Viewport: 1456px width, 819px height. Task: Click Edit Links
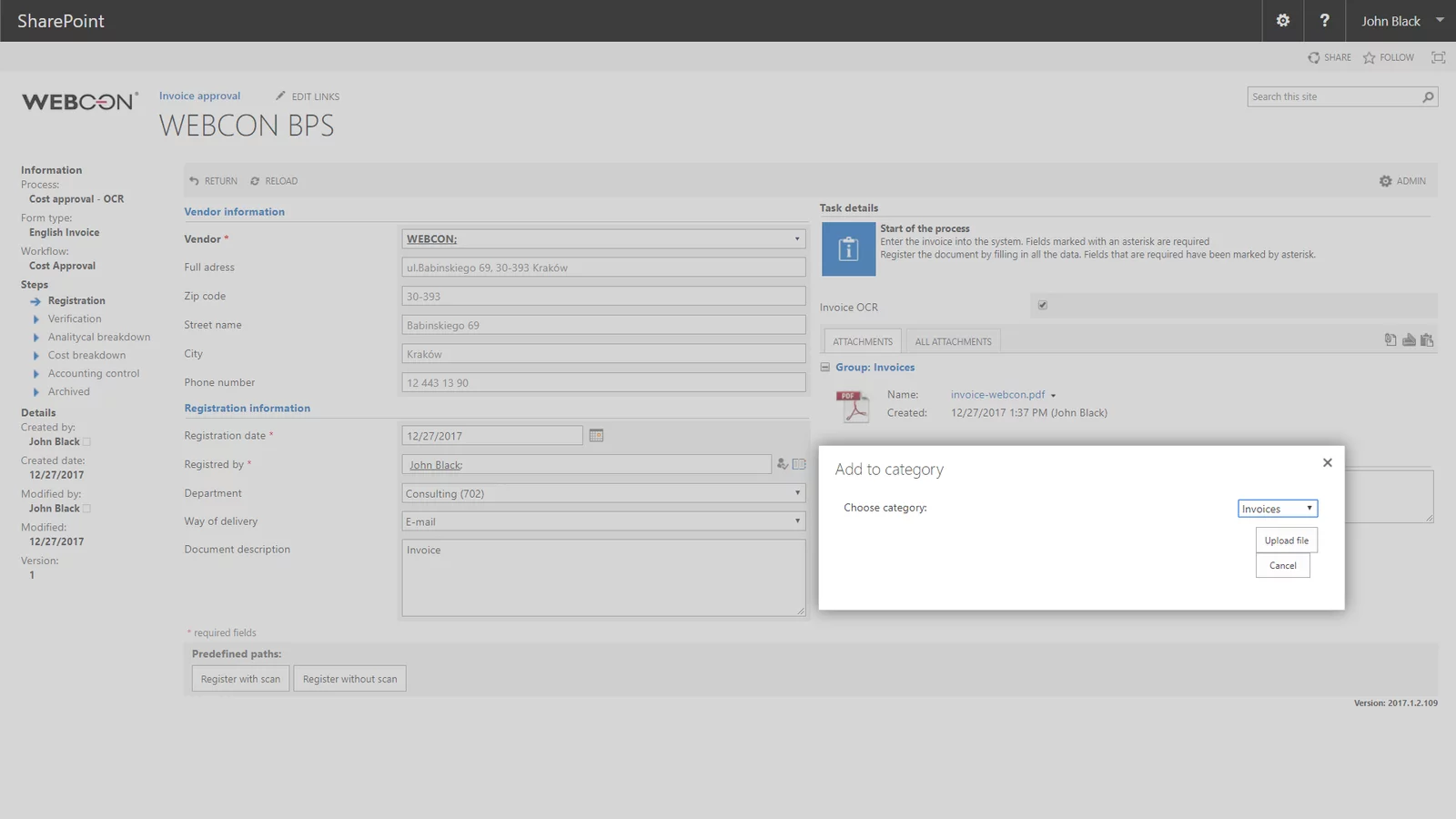click(308, 96)
